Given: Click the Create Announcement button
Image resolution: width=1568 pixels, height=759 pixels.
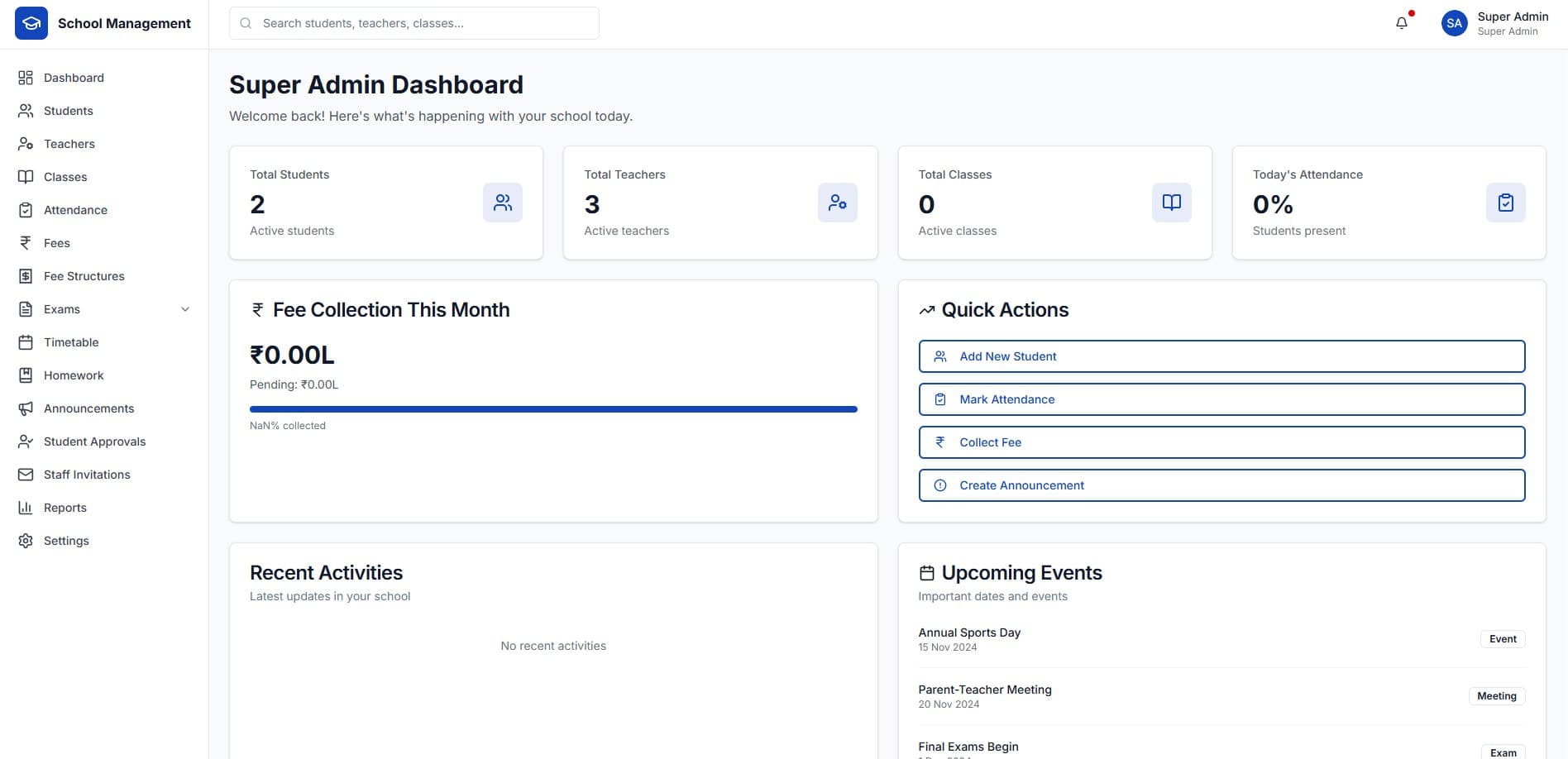Looking at the screenshot, I should [x=1221, y=485].
